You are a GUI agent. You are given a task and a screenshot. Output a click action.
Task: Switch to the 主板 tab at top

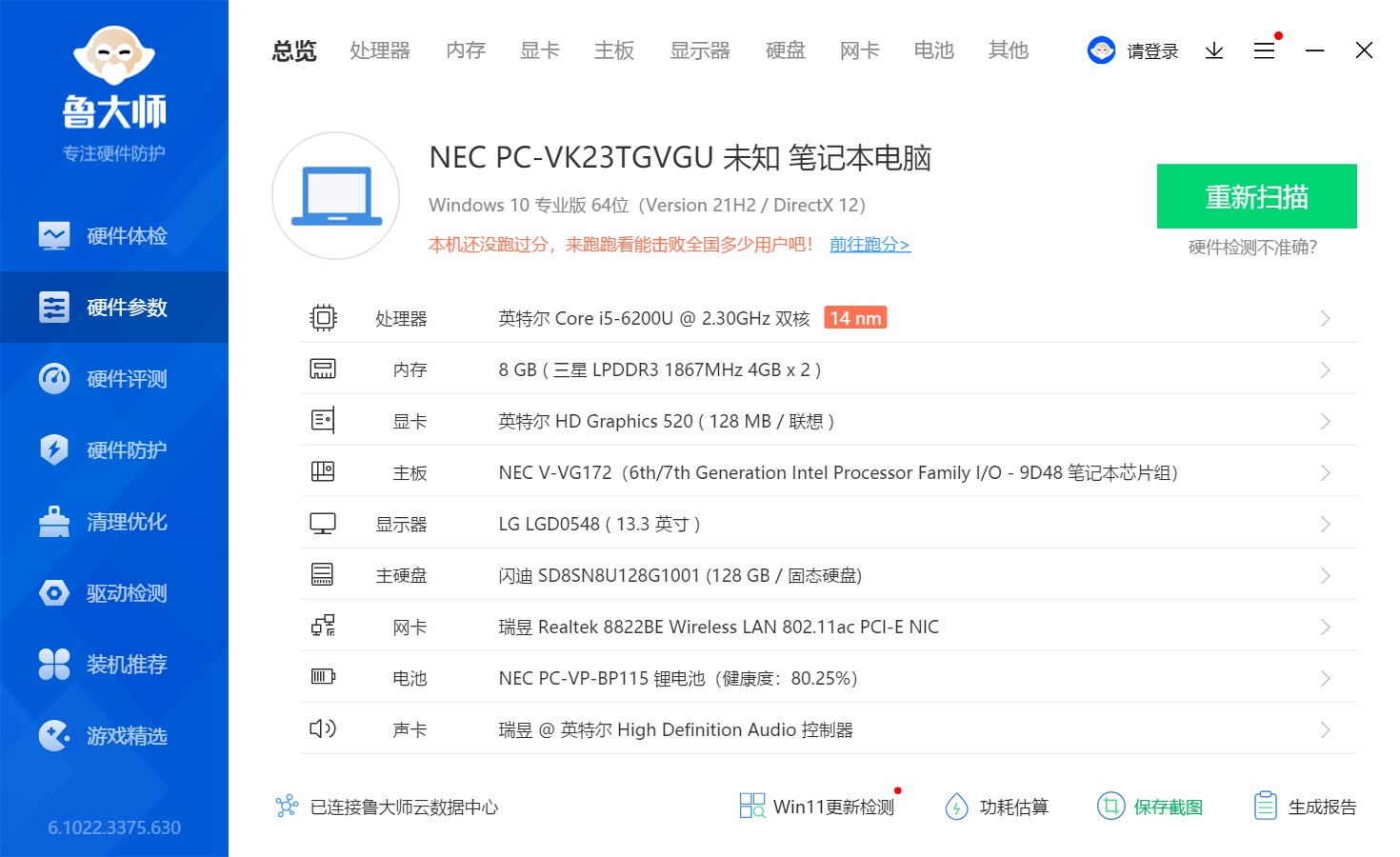[614, 50]
